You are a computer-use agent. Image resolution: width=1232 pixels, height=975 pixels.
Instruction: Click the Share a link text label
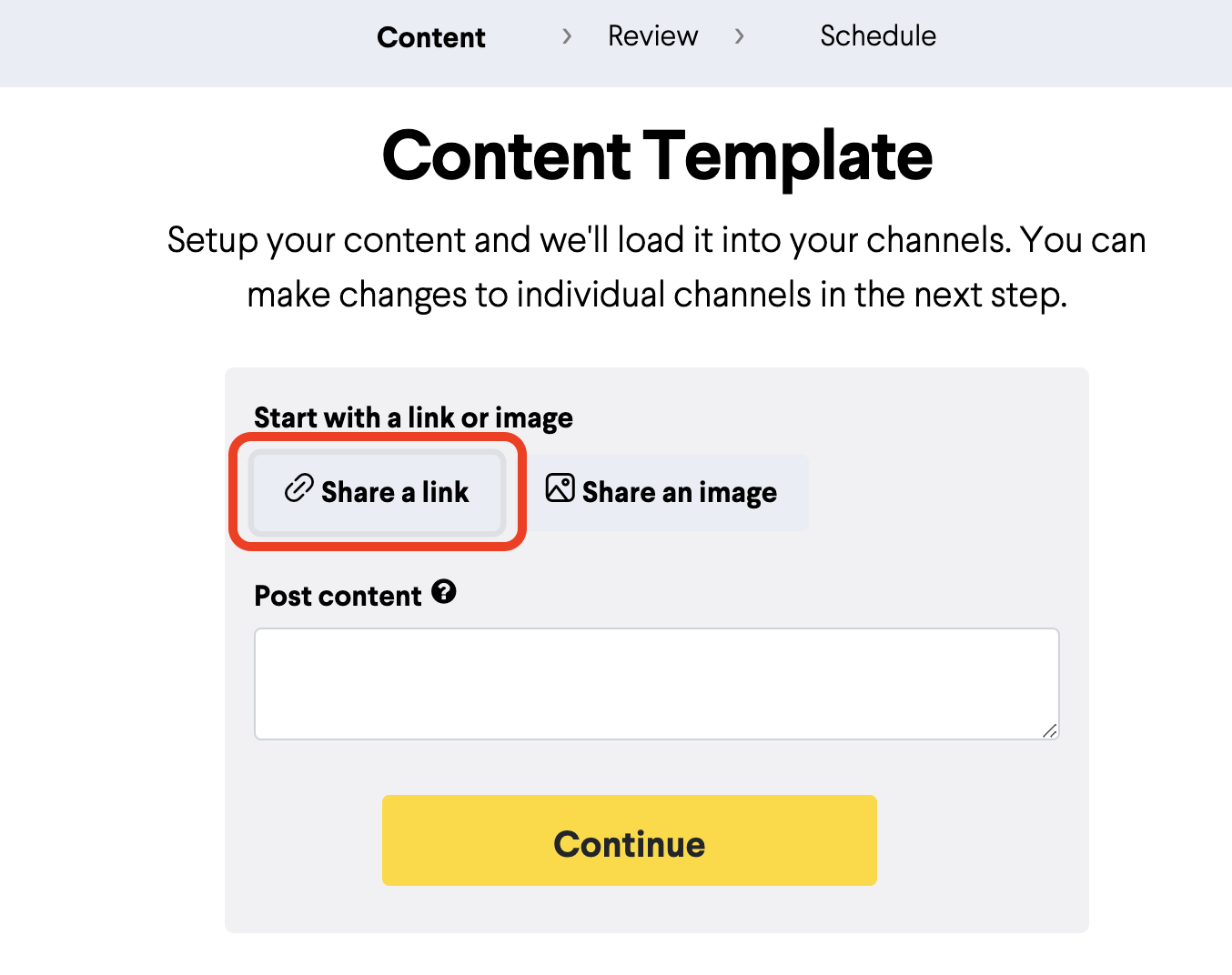coord(396,492)
